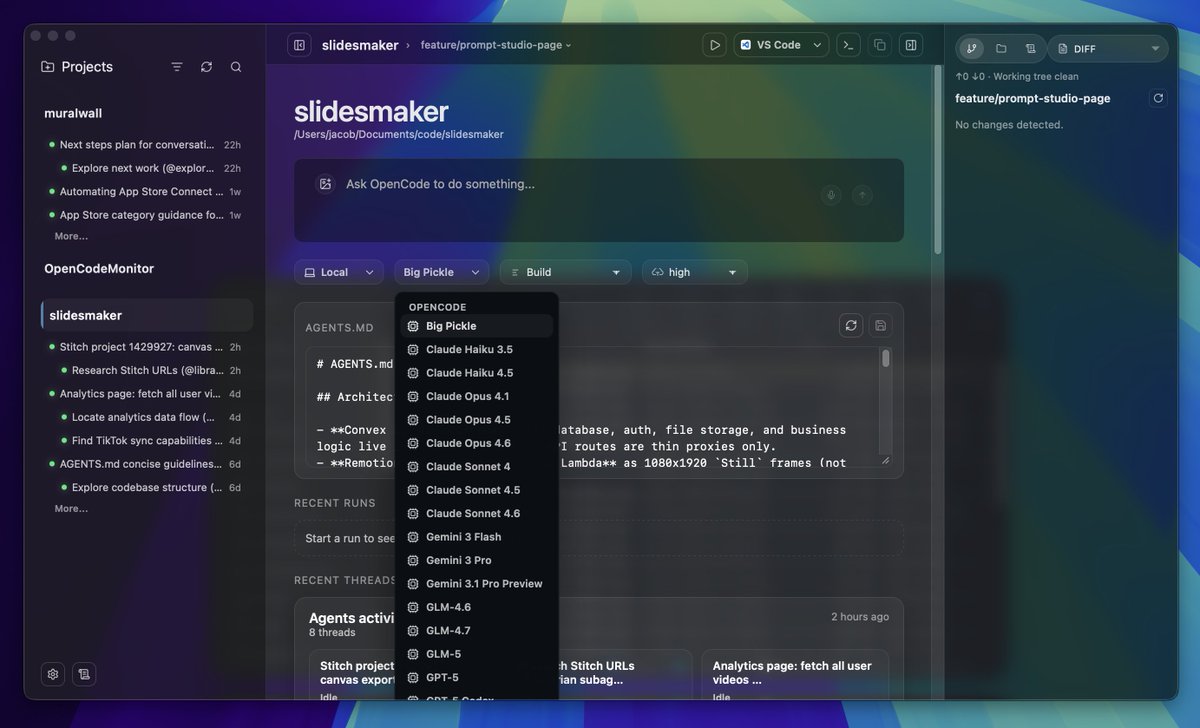Open Analytics page fetch all user thread in sidebar
Image resolution: width=1200 pixels, height=728 pixels.
(x=145, y=393)
